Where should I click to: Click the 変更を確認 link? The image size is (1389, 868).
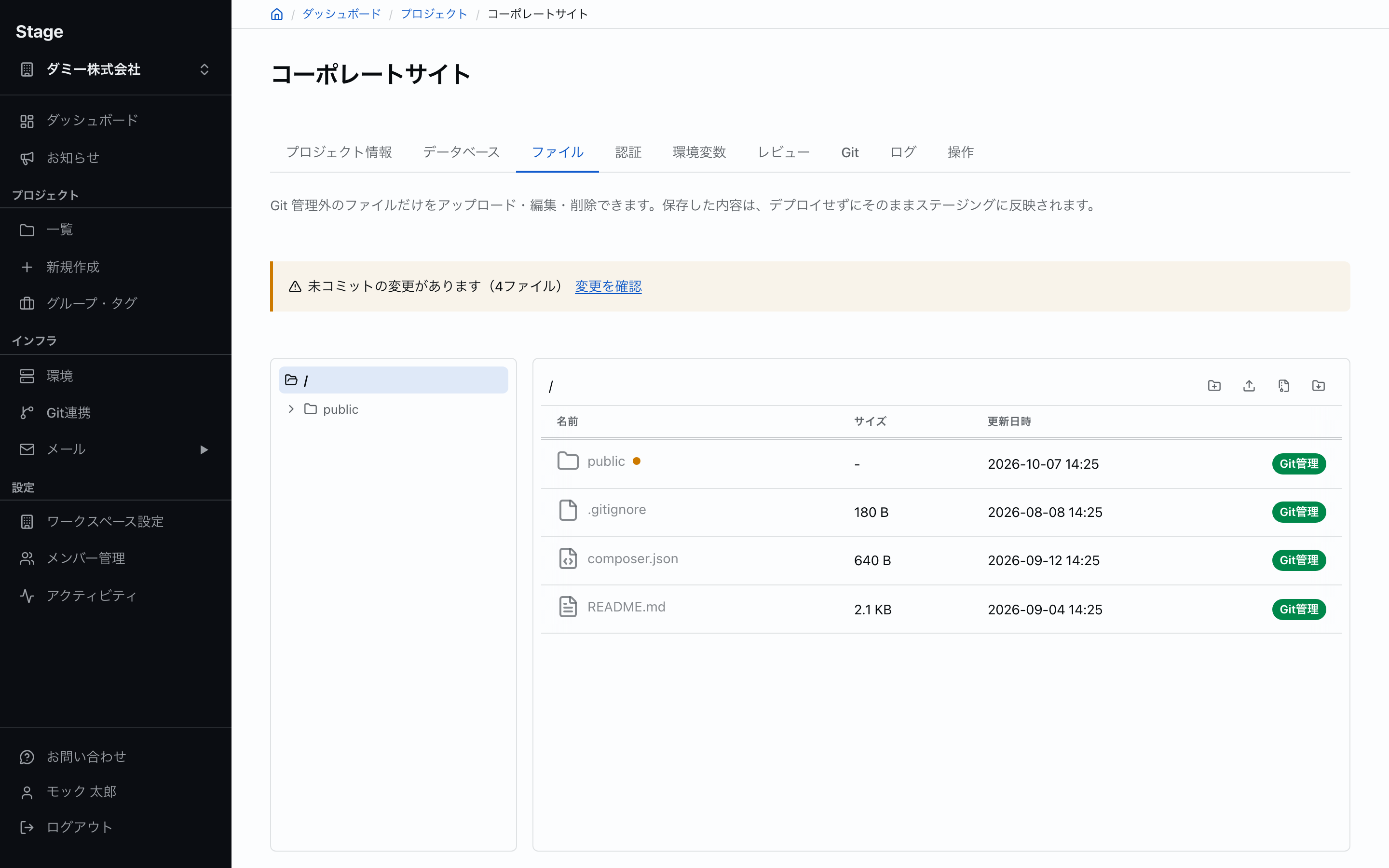click(608, 286)
